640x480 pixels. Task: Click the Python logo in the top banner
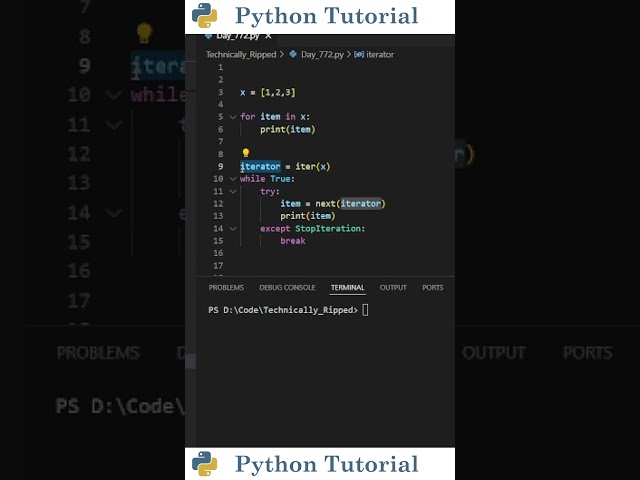click(x=204, y=16)
